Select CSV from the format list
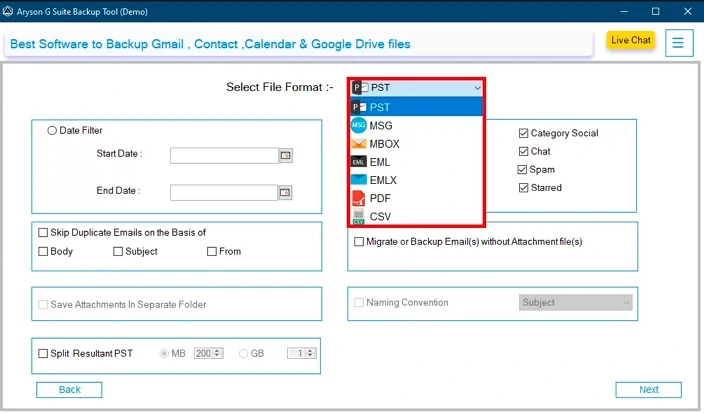Viewport: 704px width, 414px height. [416, 216]
